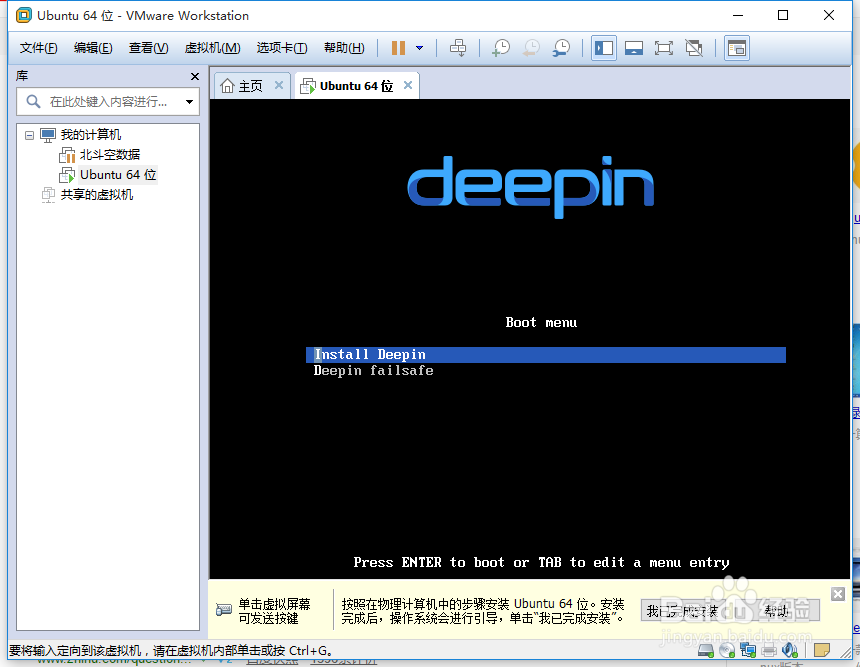860x667 pixels.
Task: Open the Snapshot Manager icon
Action: pos(560,47)
